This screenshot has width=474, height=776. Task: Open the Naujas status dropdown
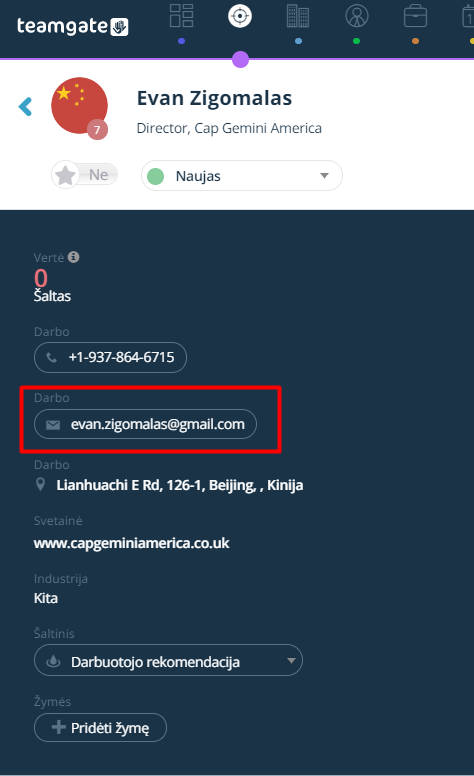242,176
